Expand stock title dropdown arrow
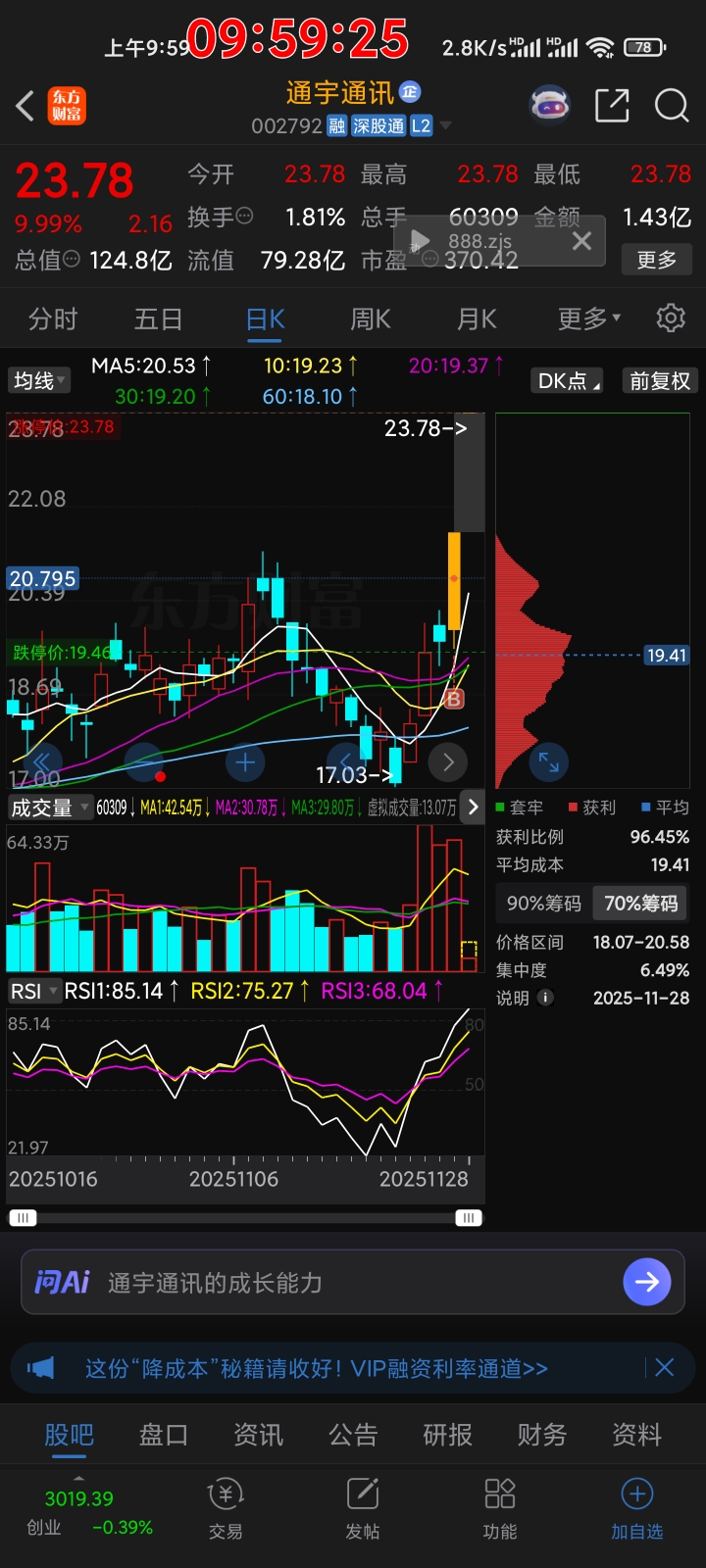Screen dimensions: 706x1568 (445, 125)
